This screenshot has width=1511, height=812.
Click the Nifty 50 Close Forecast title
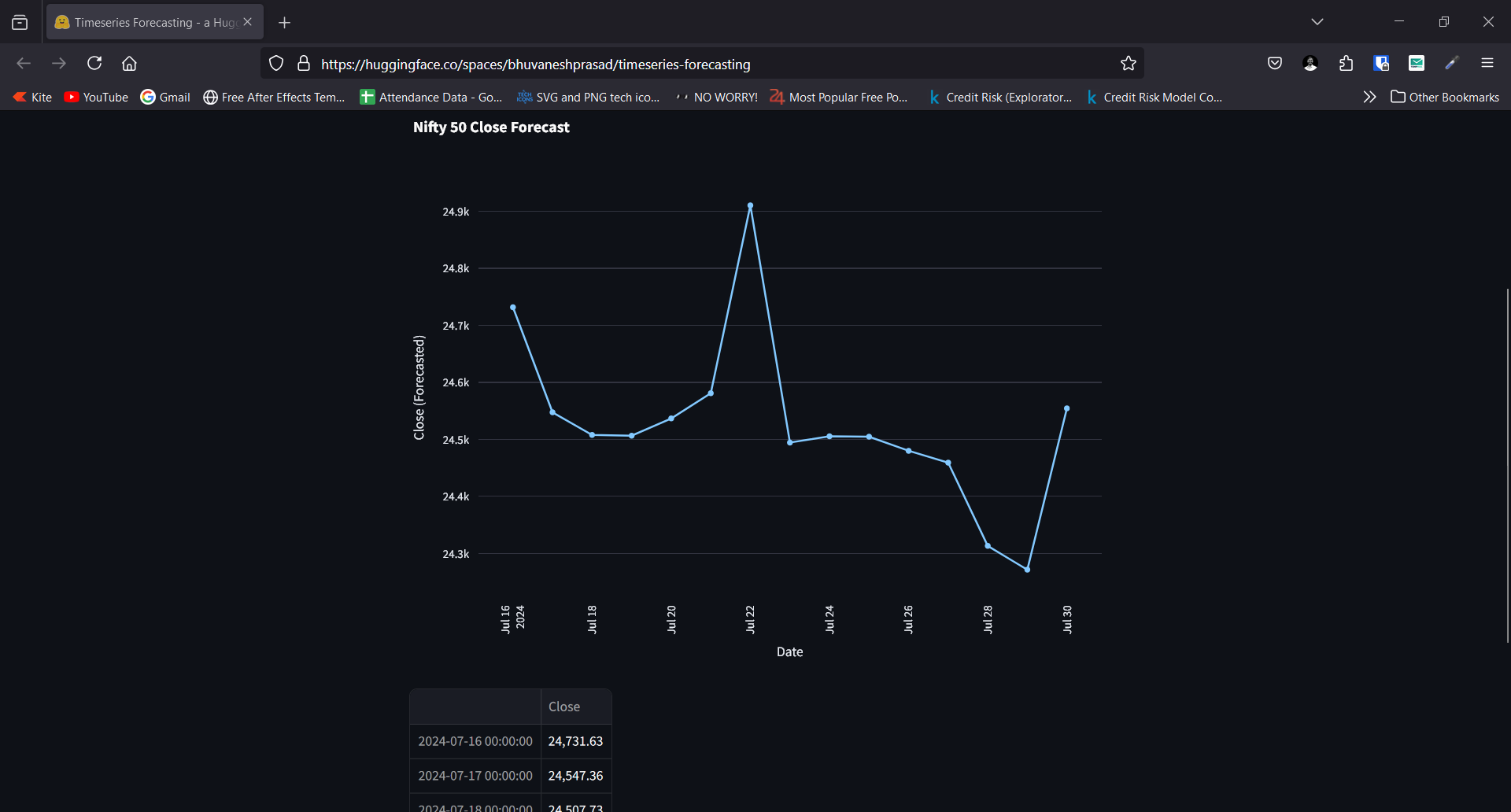(491, 127)
